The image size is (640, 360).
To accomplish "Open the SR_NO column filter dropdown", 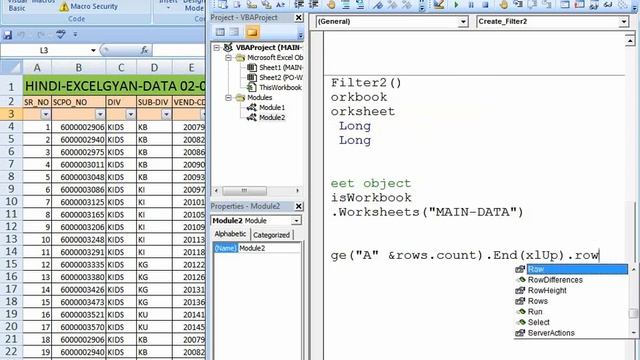I will tap(45, 115).
